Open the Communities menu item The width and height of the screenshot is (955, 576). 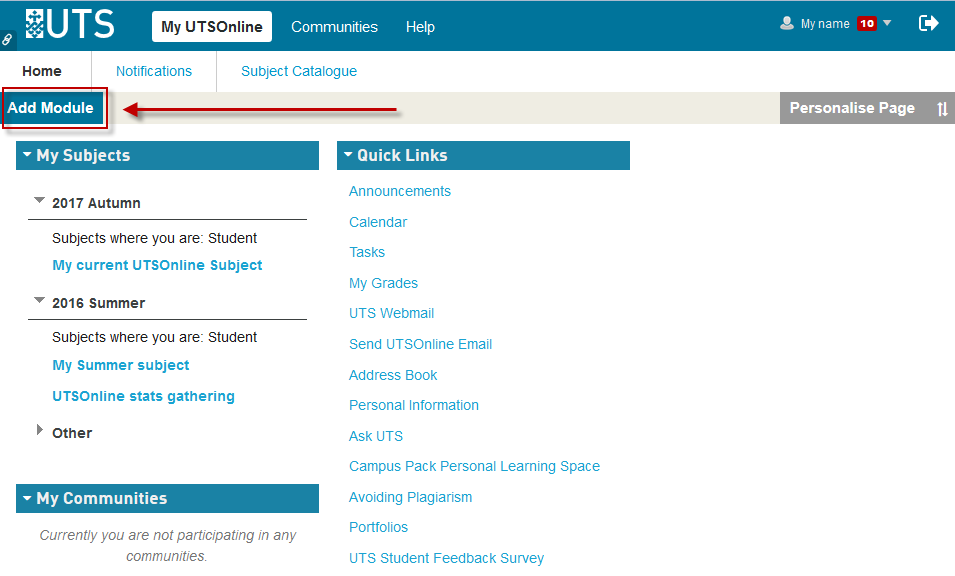pyautogui.click(x=334, y=27)
